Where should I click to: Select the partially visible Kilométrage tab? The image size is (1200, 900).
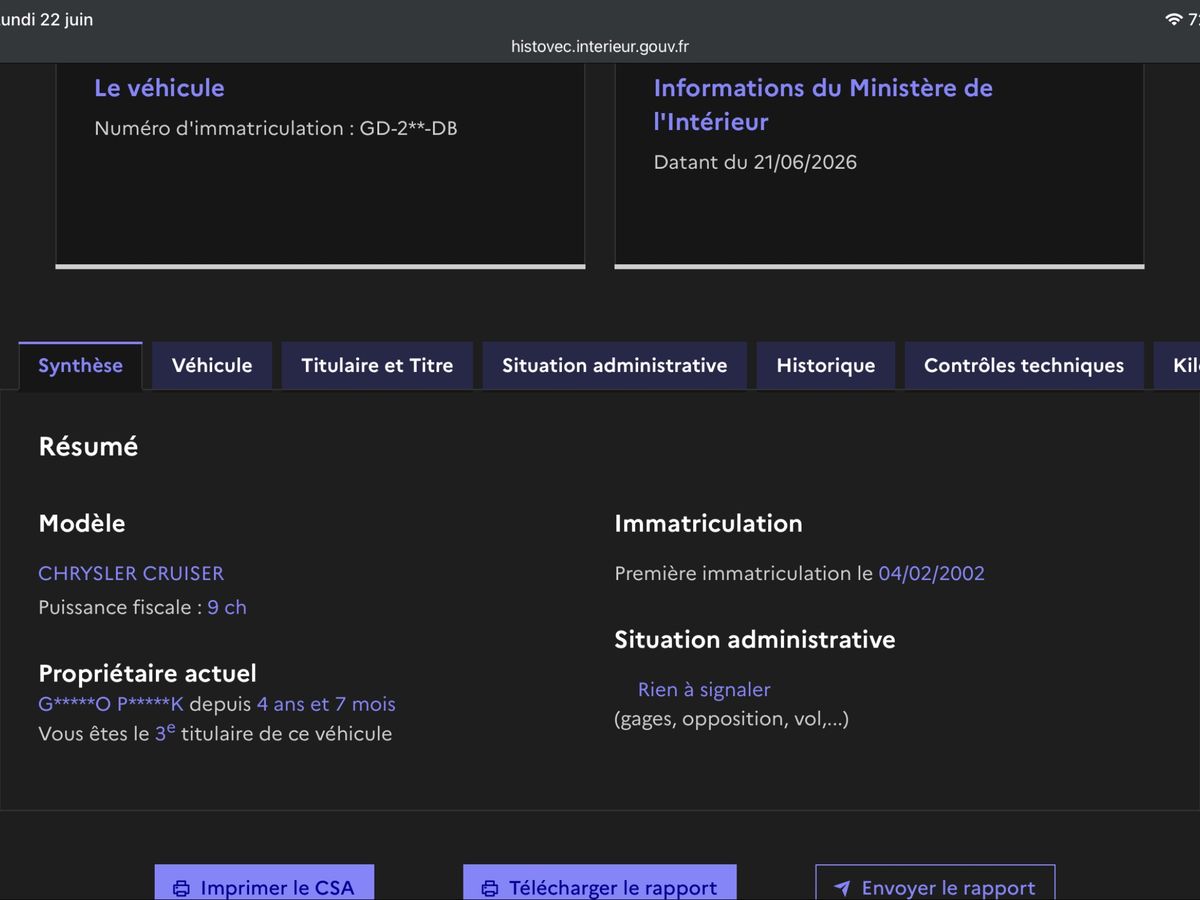pyautogui.click(x=1177, y=365)
